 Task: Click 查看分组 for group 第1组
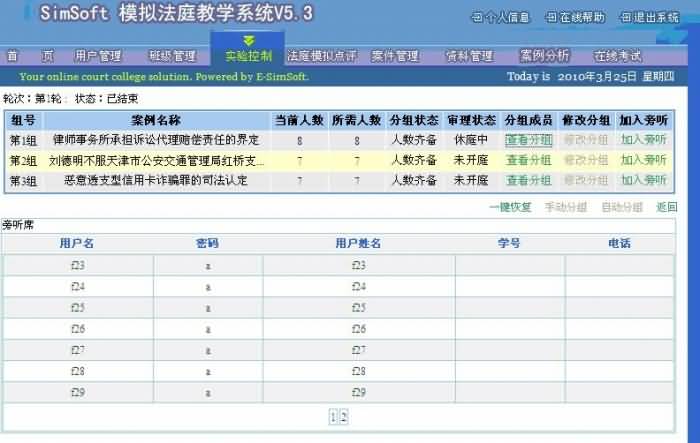tap(528, 140)
